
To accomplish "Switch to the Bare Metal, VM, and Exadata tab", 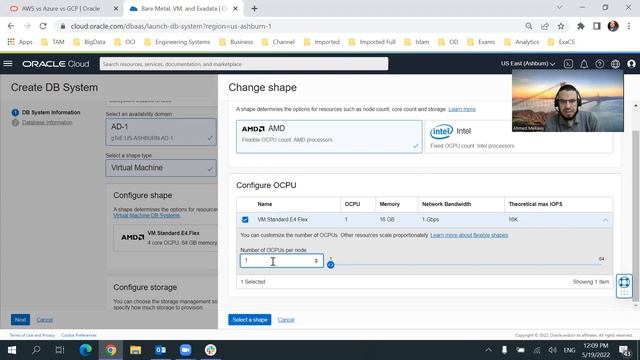I will pyautogui.click(x=184, y=9).
